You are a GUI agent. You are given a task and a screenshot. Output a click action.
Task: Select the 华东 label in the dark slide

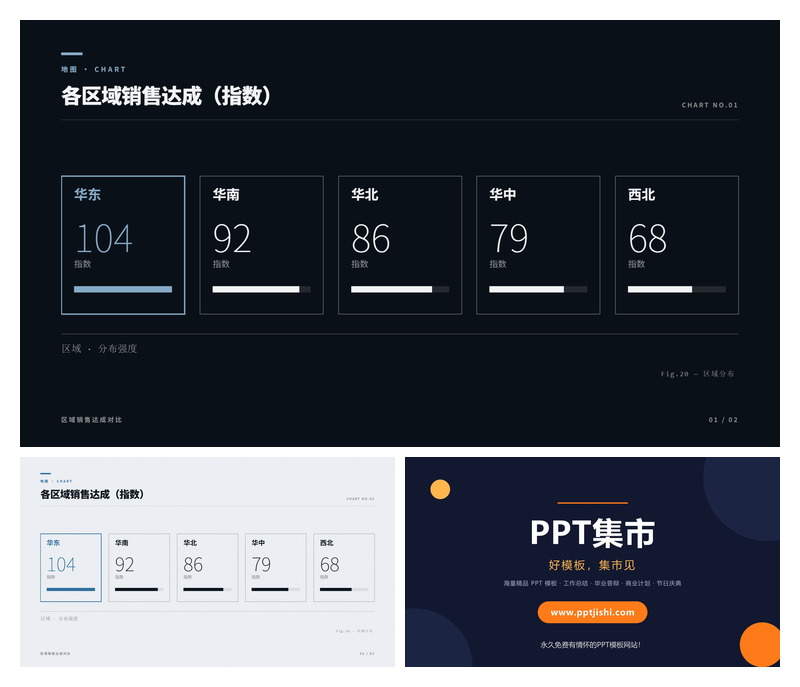(x=87, y=194)
